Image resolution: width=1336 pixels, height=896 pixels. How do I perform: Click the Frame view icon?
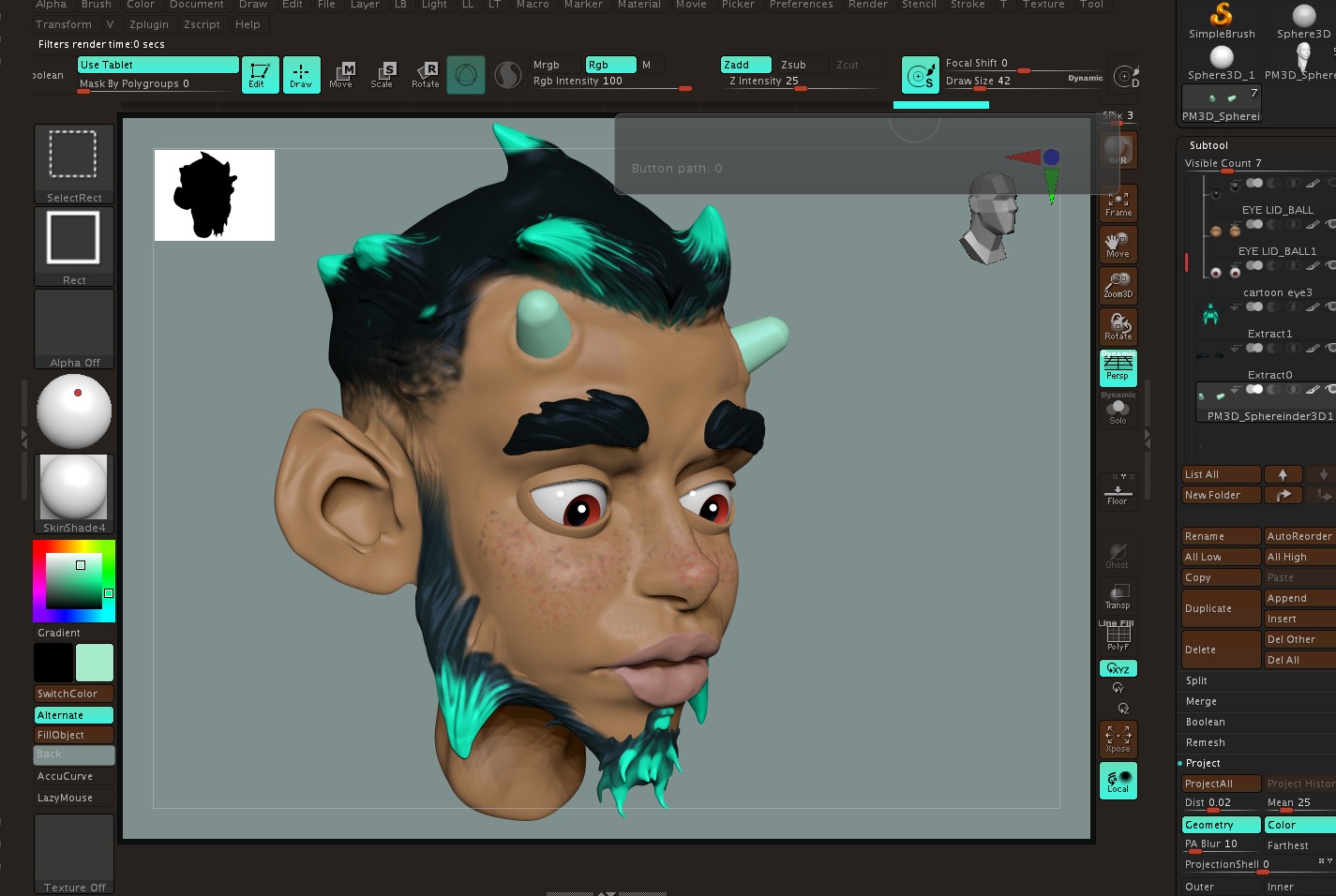[x=1118, y=203]
